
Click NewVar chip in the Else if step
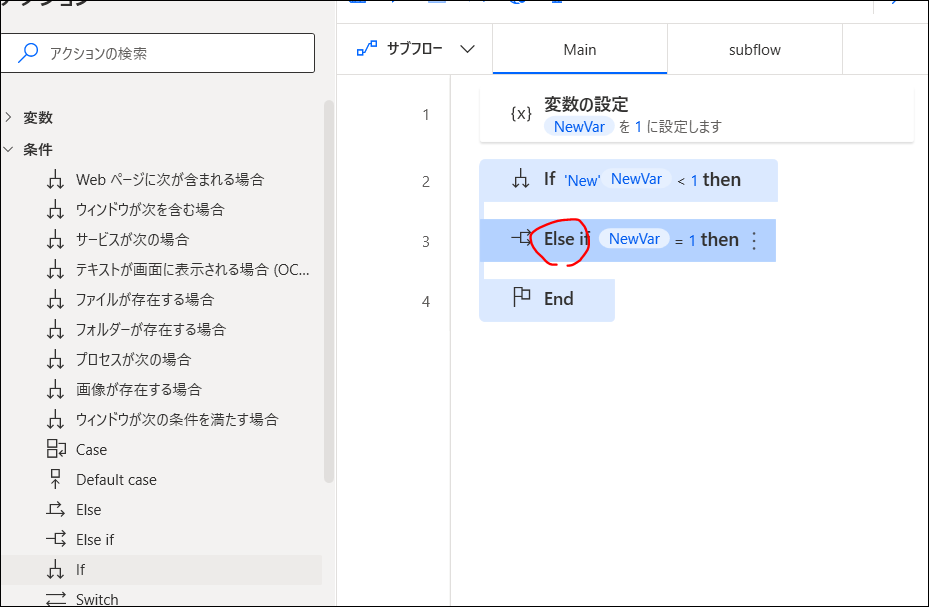pos(634,239)
